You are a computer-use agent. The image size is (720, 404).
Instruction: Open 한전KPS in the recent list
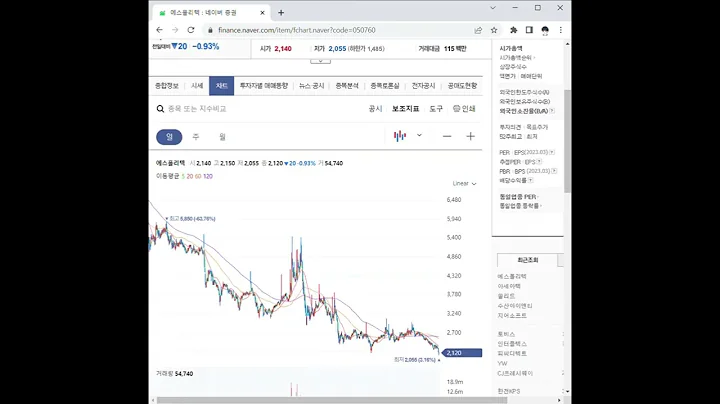(509, 392)
